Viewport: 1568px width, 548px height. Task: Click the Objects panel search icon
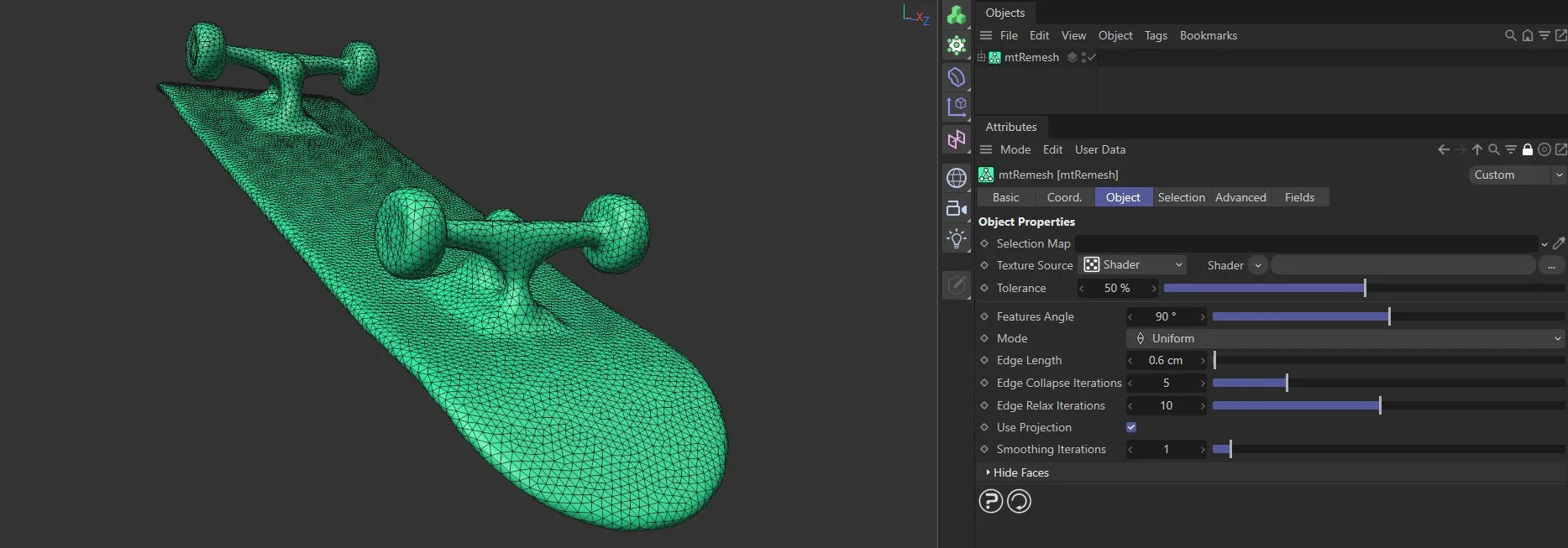click(x=1510, y=35)
